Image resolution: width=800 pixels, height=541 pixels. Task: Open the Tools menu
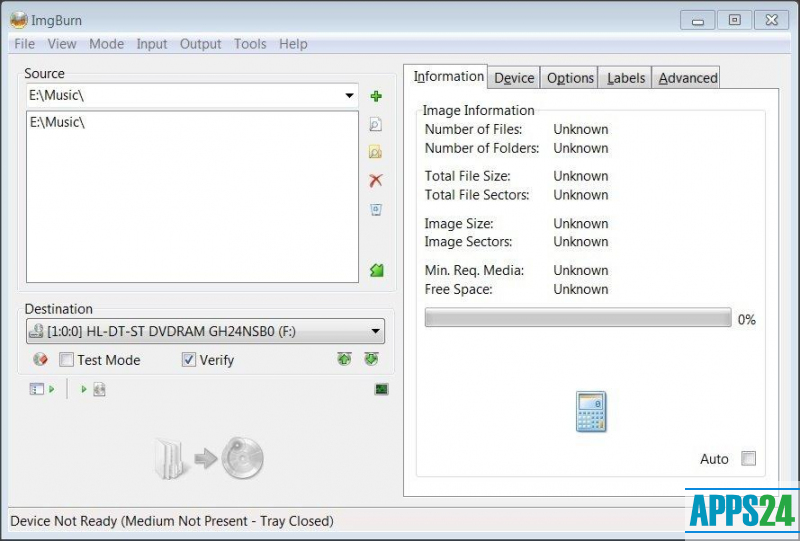(x=250, y=44)
